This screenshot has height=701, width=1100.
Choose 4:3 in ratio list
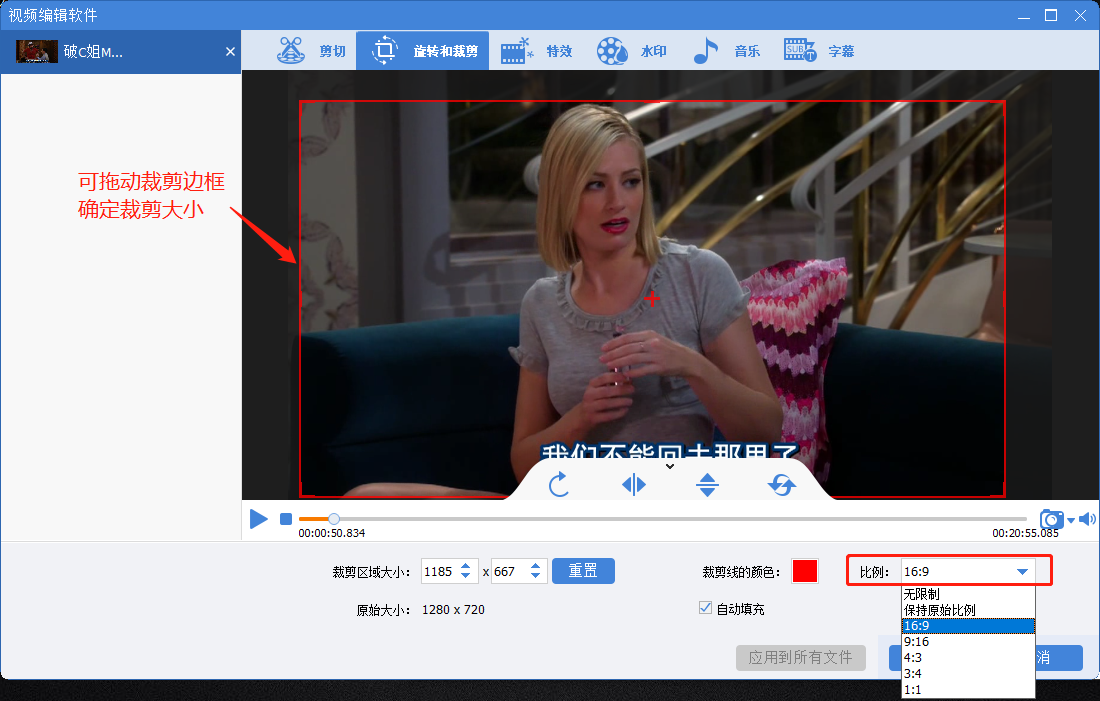(x=968, y=657)
